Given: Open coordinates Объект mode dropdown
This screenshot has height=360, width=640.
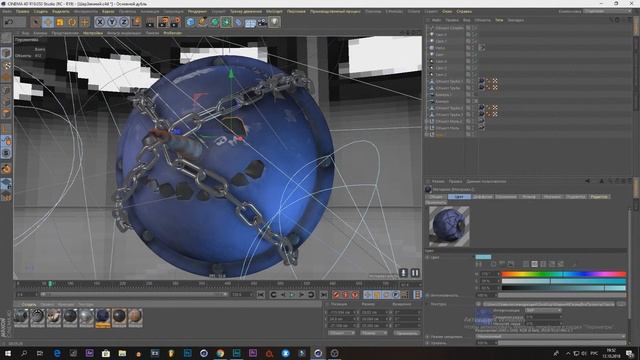Looking at the screenshot, I should click(341, 333).
